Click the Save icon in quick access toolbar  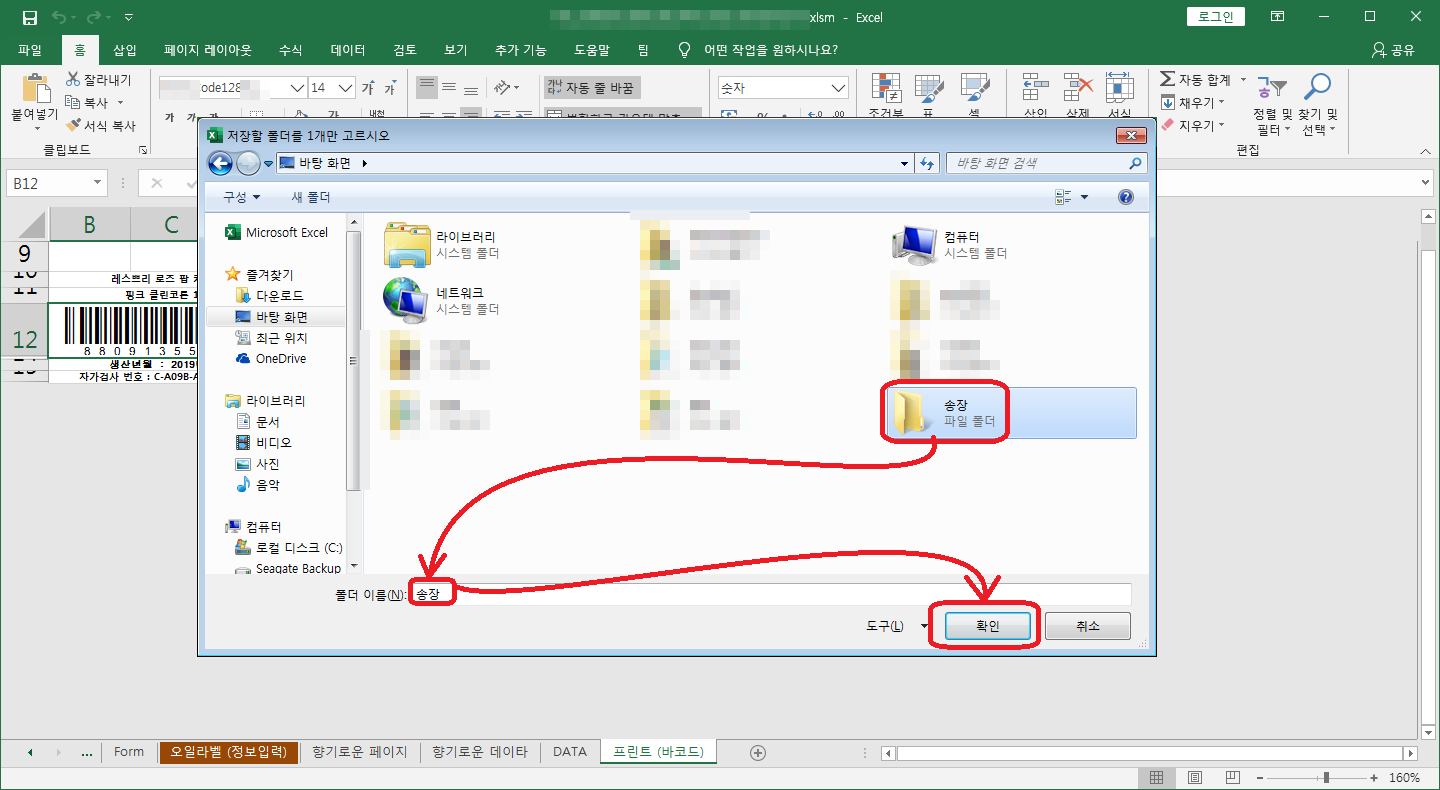tap(30, 17)
